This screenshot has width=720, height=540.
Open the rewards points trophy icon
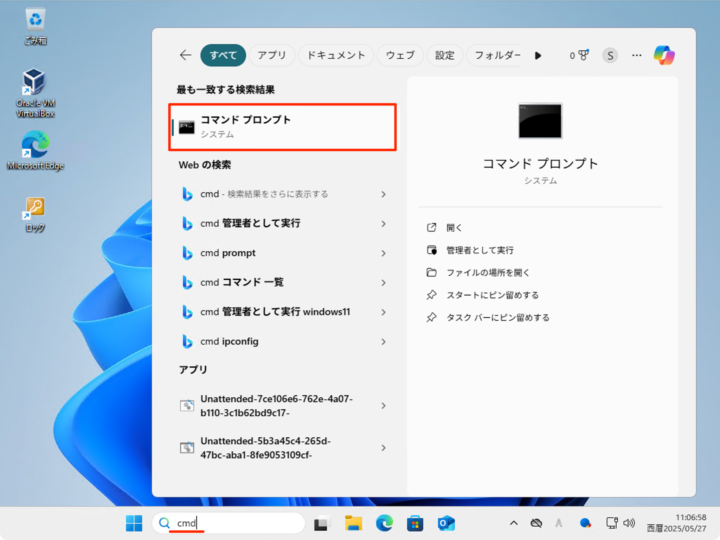(579, 55)
